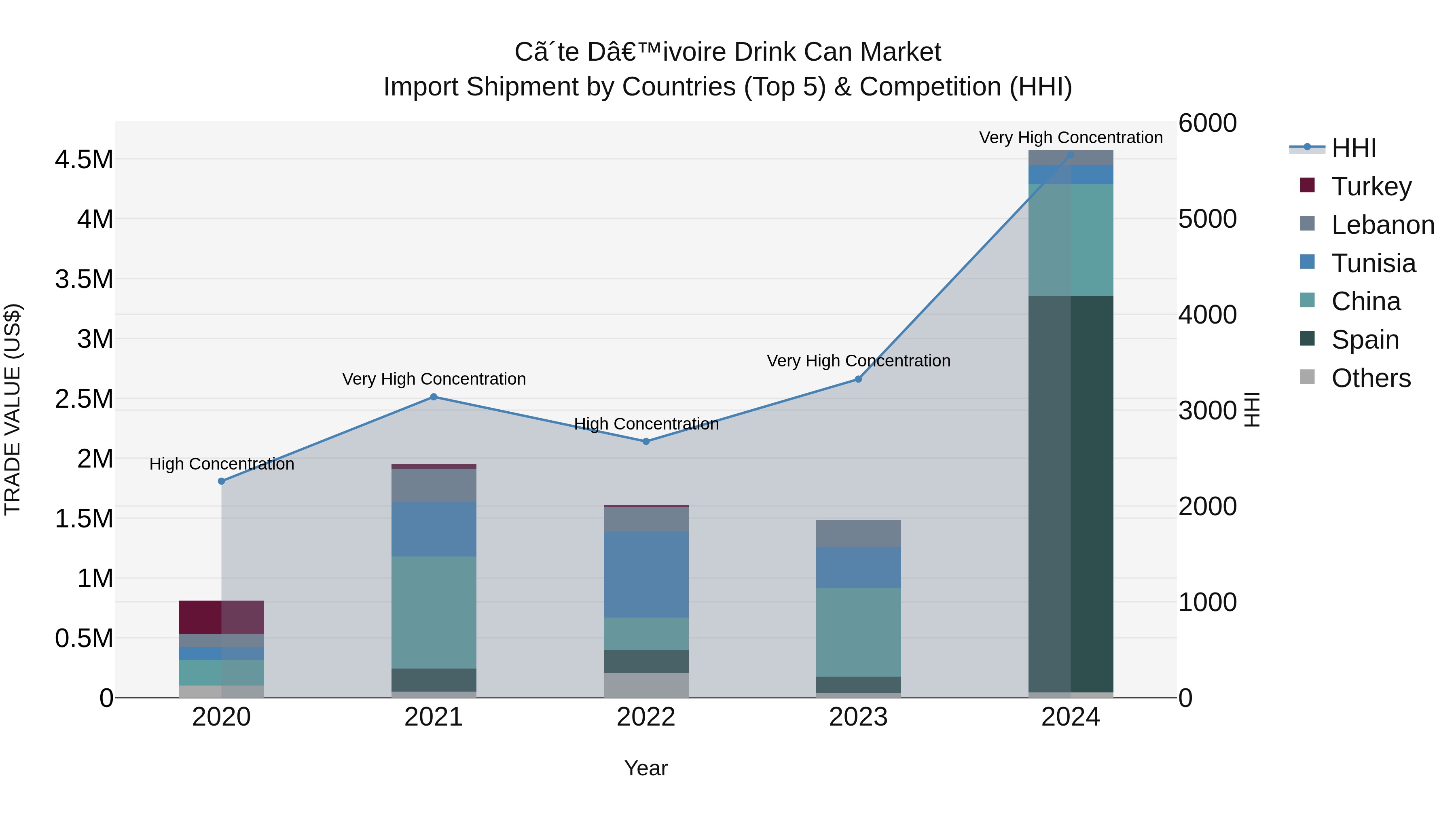Click the Lebanon segment in the 2023 bar
Image resolution: width=1456 pixels, height=819 pixels.
pos(858,533)
